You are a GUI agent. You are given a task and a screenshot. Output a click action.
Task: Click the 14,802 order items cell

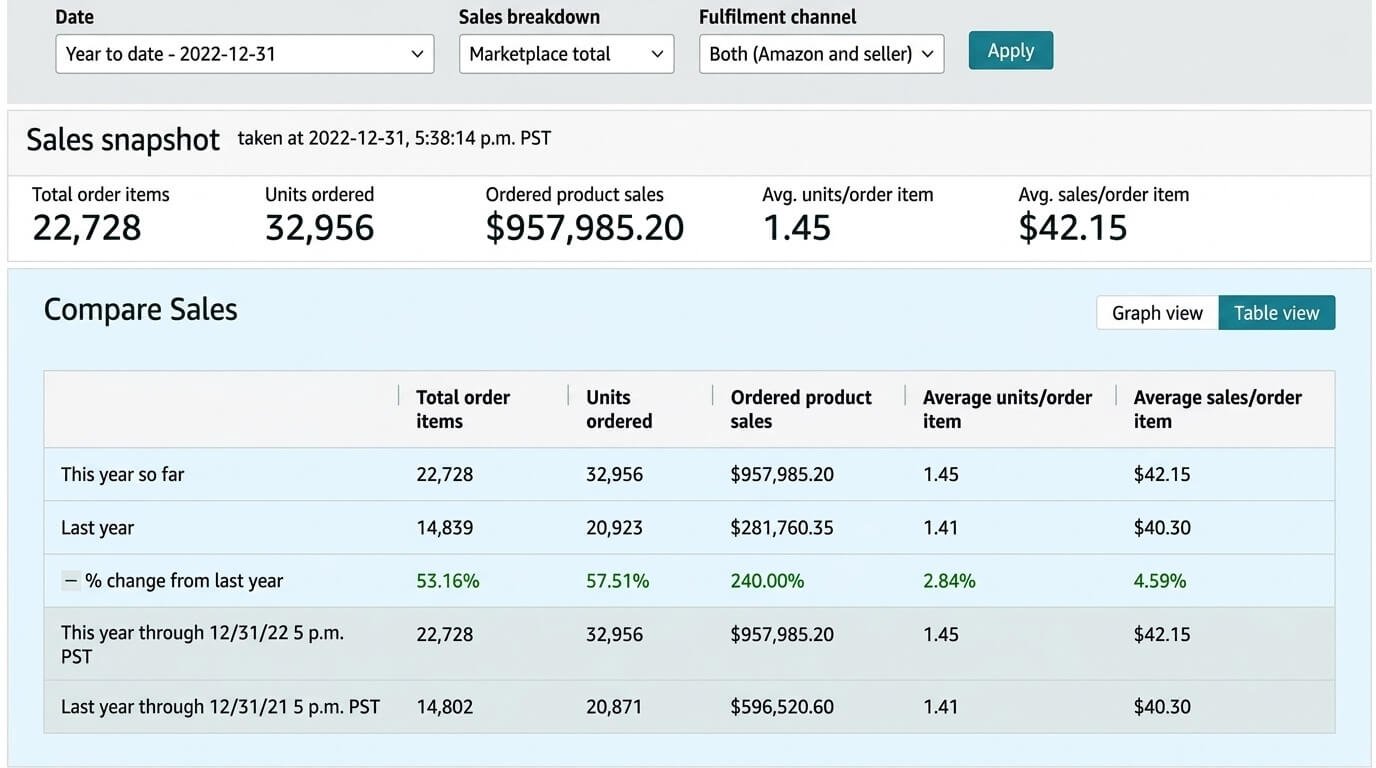(445, 707)
